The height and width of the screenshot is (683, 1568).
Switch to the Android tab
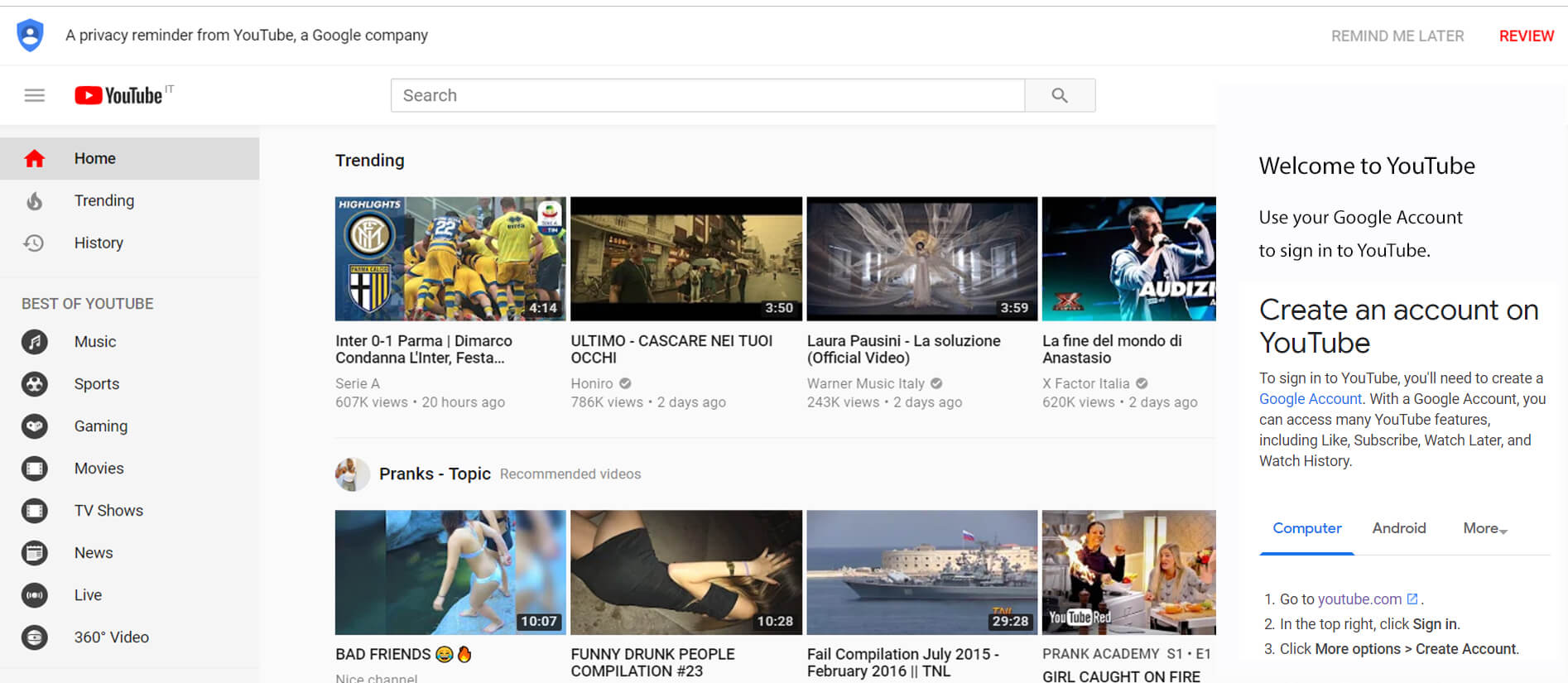point(1399,528)
